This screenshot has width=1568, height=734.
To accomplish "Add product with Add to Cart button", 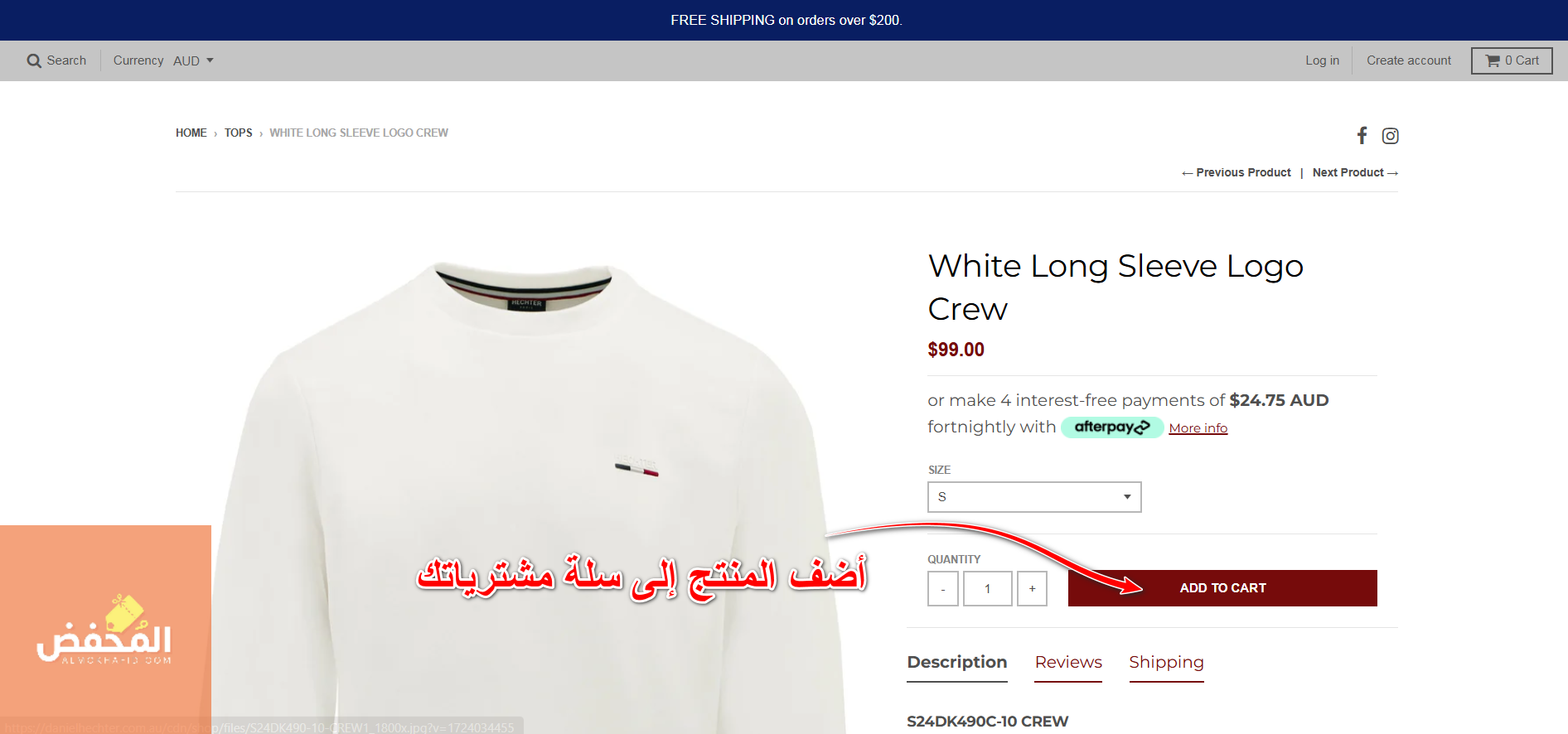I will pos(1222,588).
